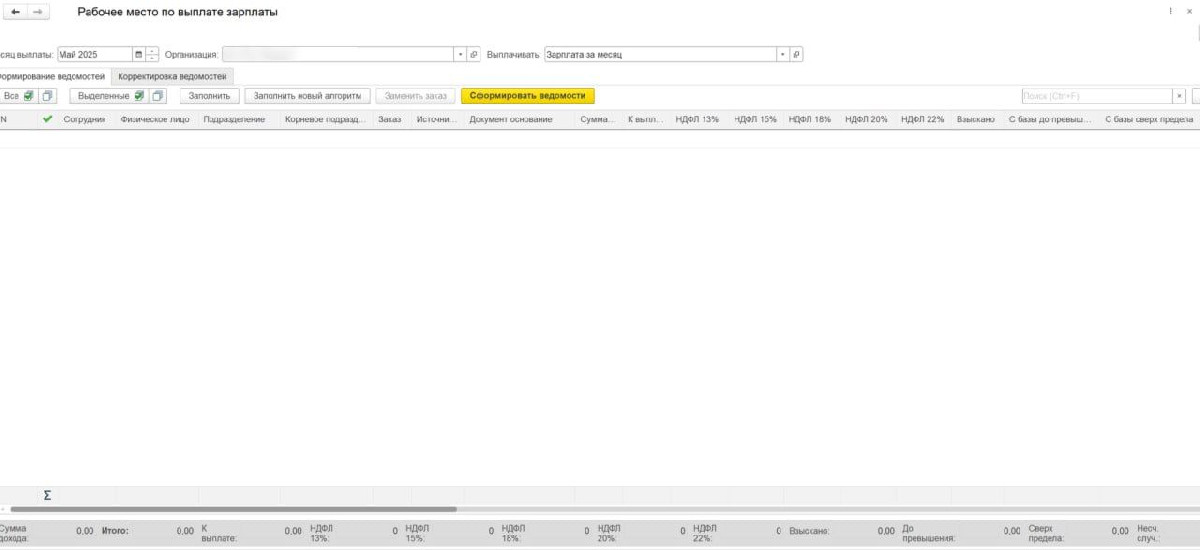Focus the 'Поиск (Ctrl+F)' search box
This screenshot has width=1200, height=550.
coord(1096,96)
